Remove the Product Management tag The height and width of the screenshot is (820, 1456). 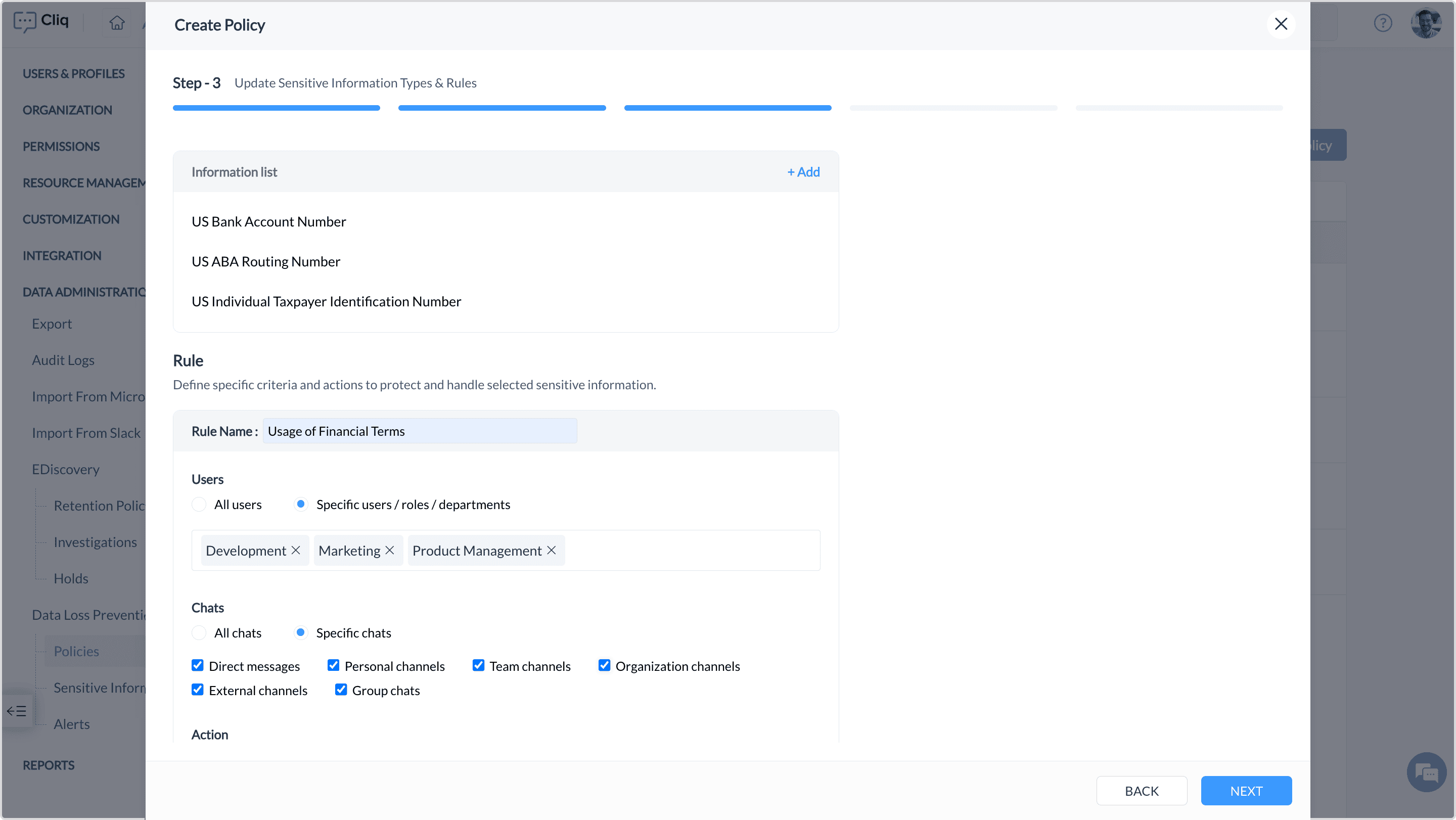(552, 551)
